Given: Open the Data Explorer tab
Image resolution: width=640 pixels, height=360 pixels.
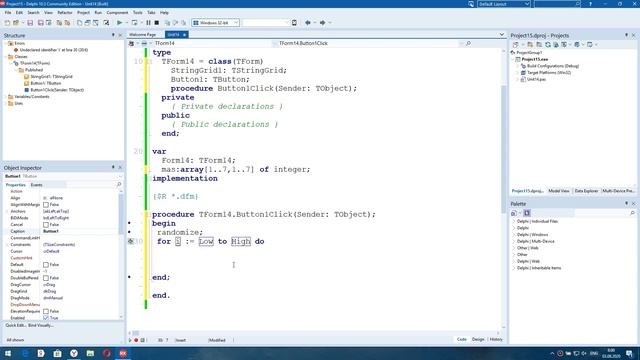Looking at the screenshot, I should point(586,191).
